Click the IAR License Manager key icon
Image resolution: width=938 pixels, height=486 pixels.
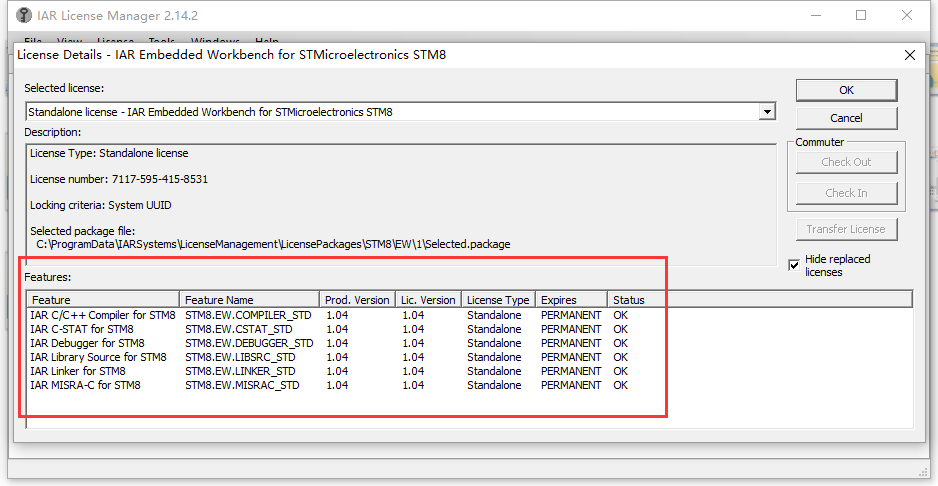point(23,15)
